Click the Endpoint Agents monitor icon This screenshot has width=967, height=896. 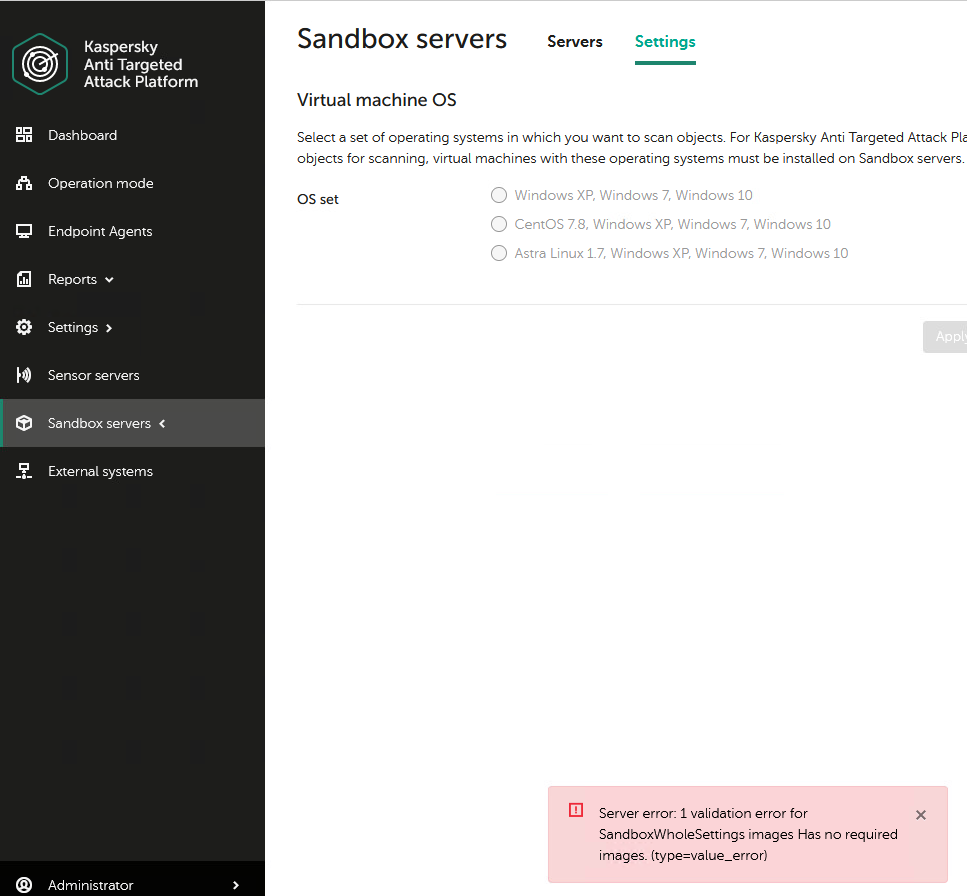[25, 231]
